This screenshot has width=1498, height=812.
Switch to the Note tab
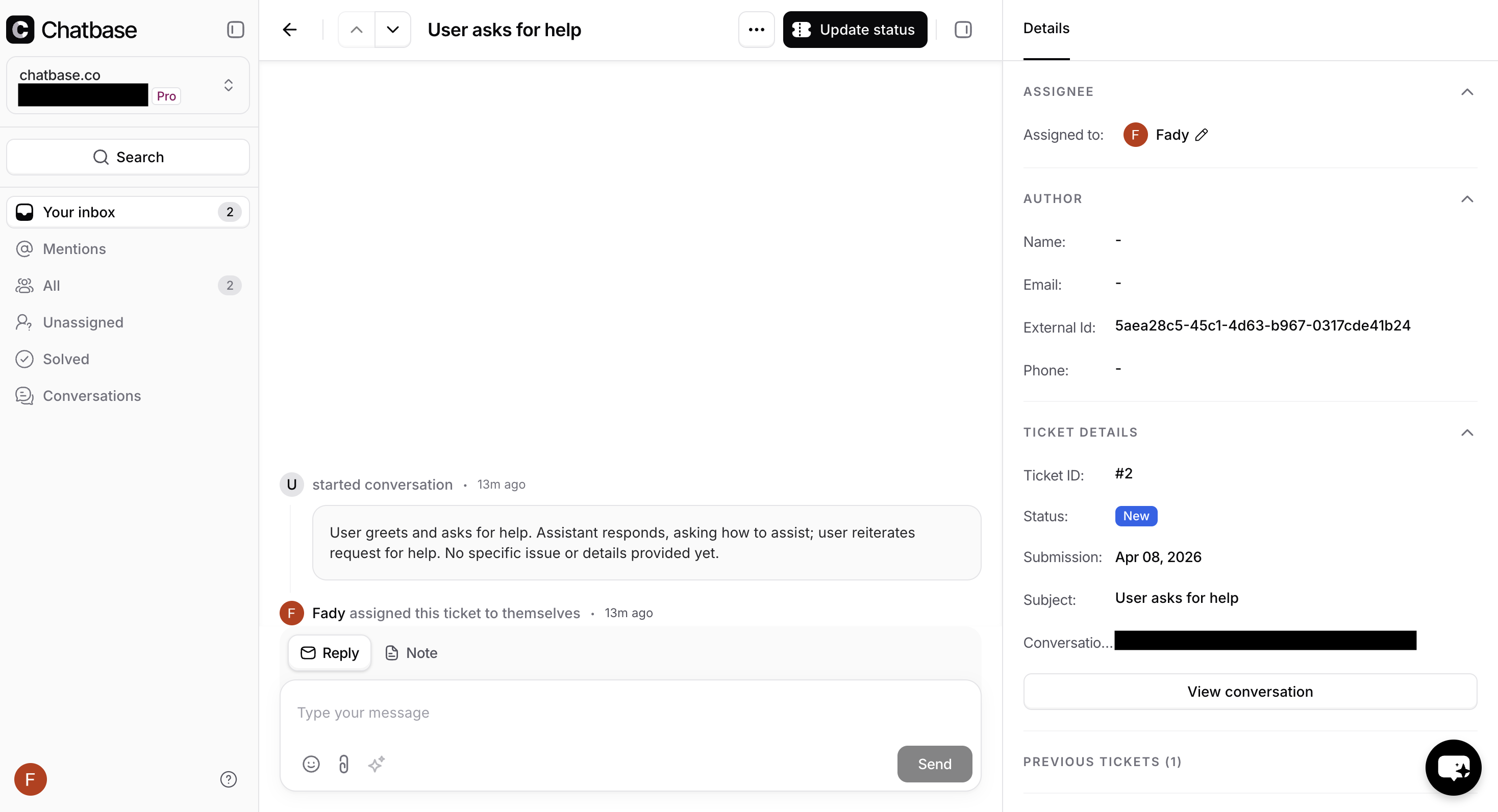(411, 653)
